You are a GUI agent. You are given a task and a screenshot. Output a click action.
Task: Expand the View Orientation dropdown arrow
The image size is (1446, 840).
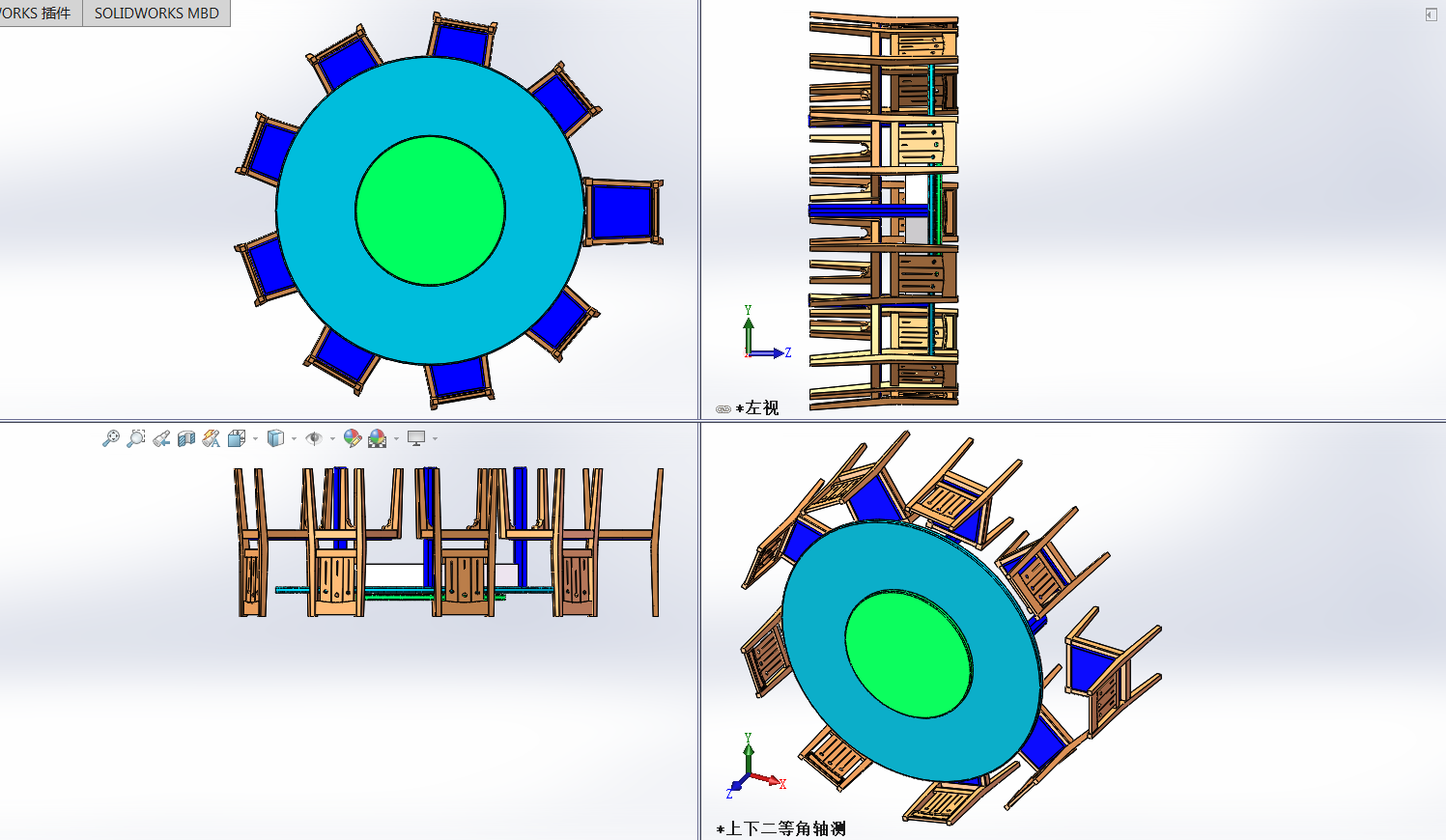[255, 439]
